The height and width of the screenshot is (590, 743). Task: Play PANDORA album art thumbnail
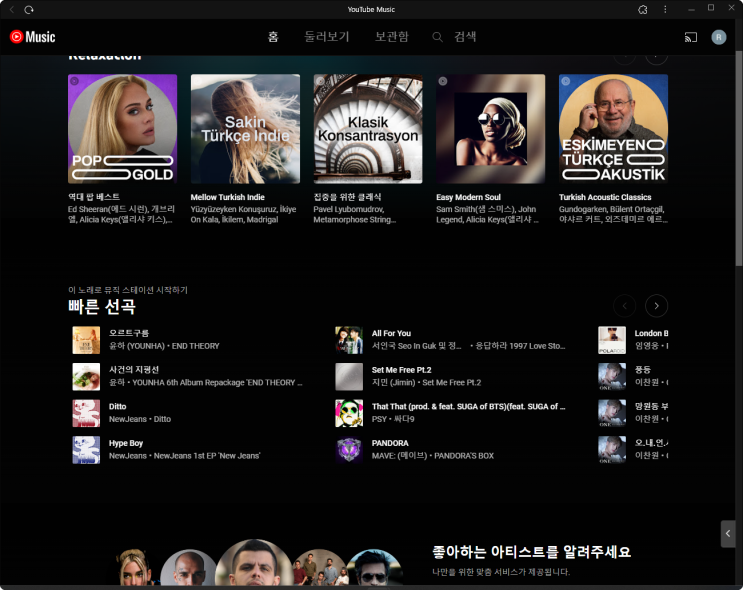tap(349, 449)
